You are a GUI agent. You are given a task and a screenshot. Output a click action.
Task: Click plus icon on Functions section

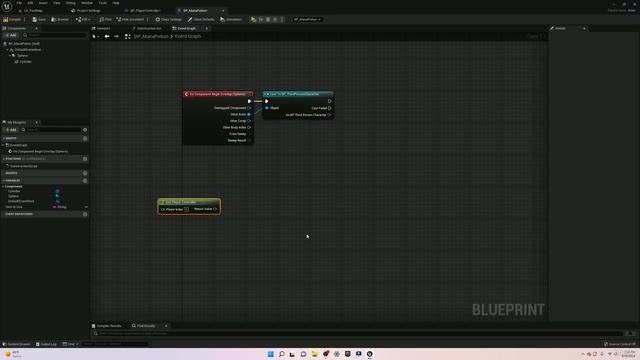coord(85,159)
